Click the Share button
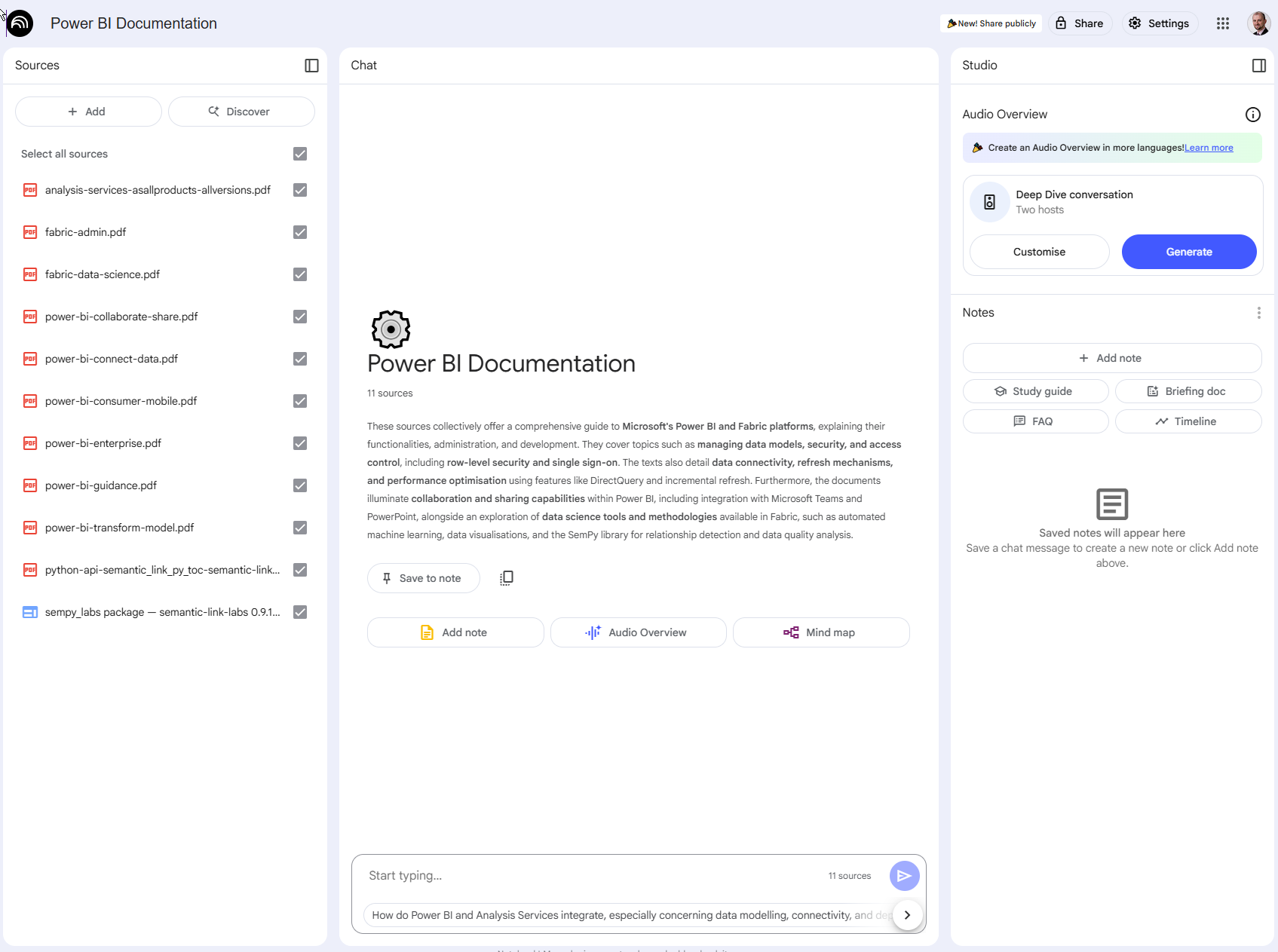This screenshot has height=952, width=1278. [x=1080, y=23]
